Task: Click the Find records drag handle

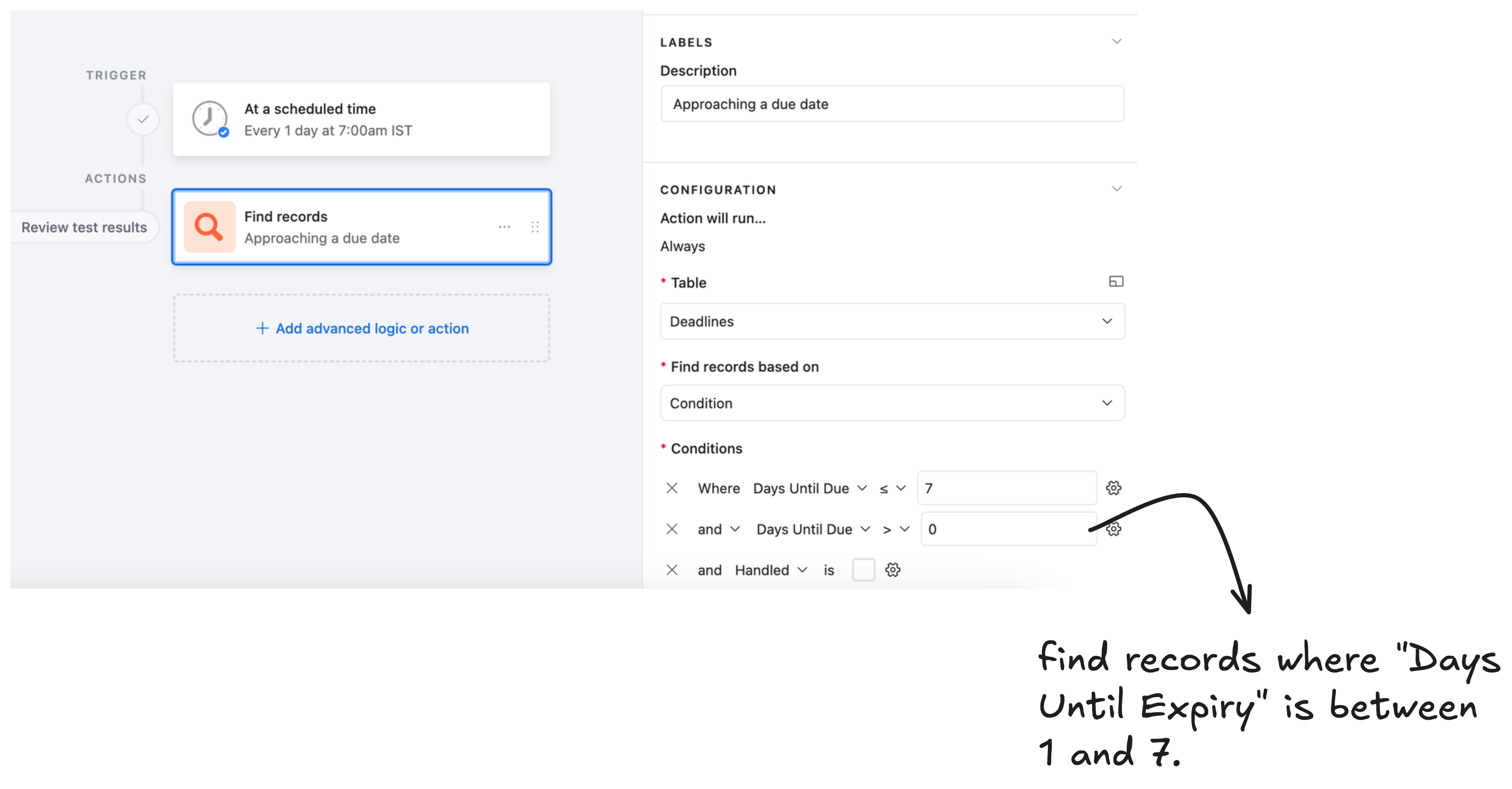Action: [535, 227]
